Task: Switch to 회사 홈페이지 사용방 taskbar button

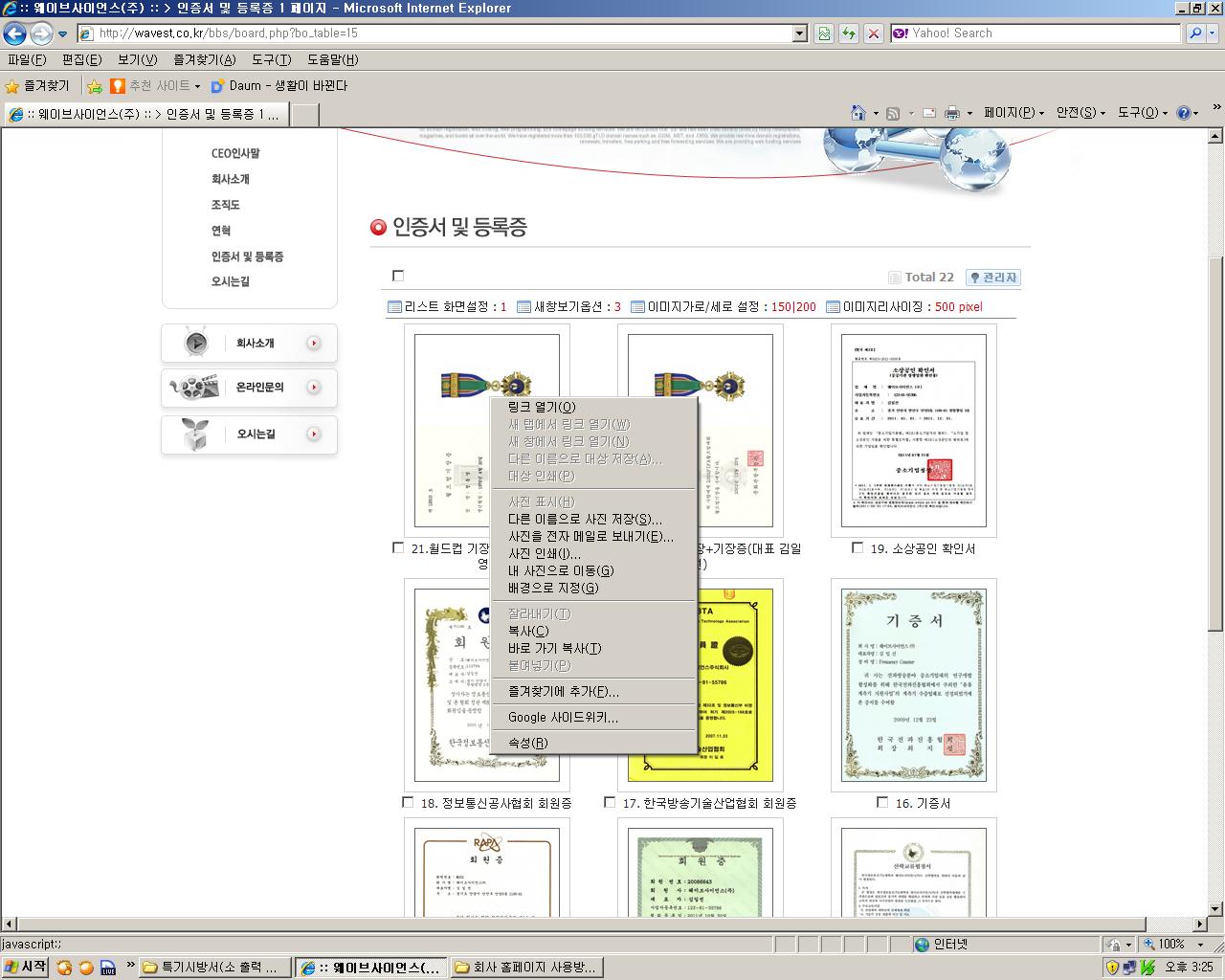Action: 526,968
